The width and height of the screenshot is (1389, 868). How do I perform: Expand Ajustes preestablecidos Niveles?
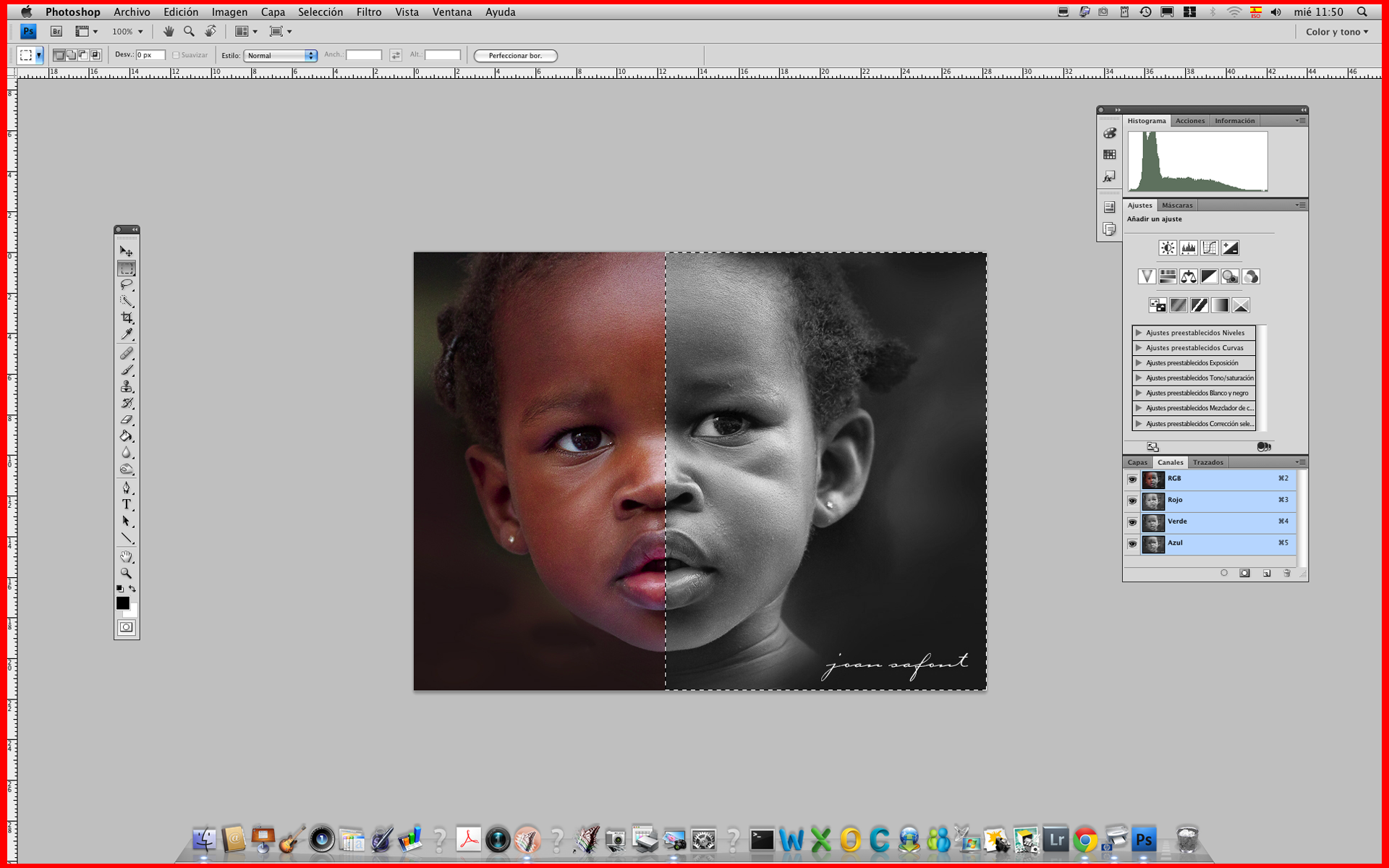(x=1139, y=333)
